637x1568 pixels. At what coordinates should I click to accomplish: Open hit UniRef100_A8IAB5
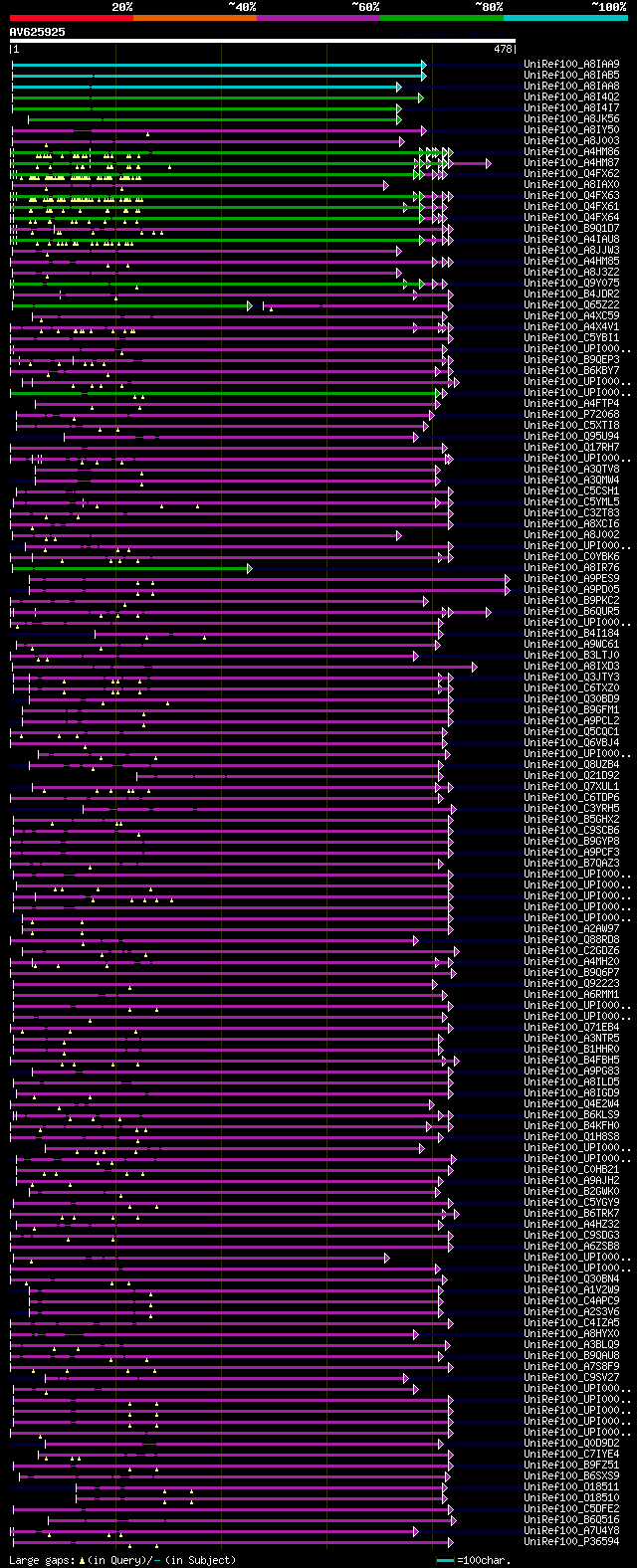click(x=571, y=75)
